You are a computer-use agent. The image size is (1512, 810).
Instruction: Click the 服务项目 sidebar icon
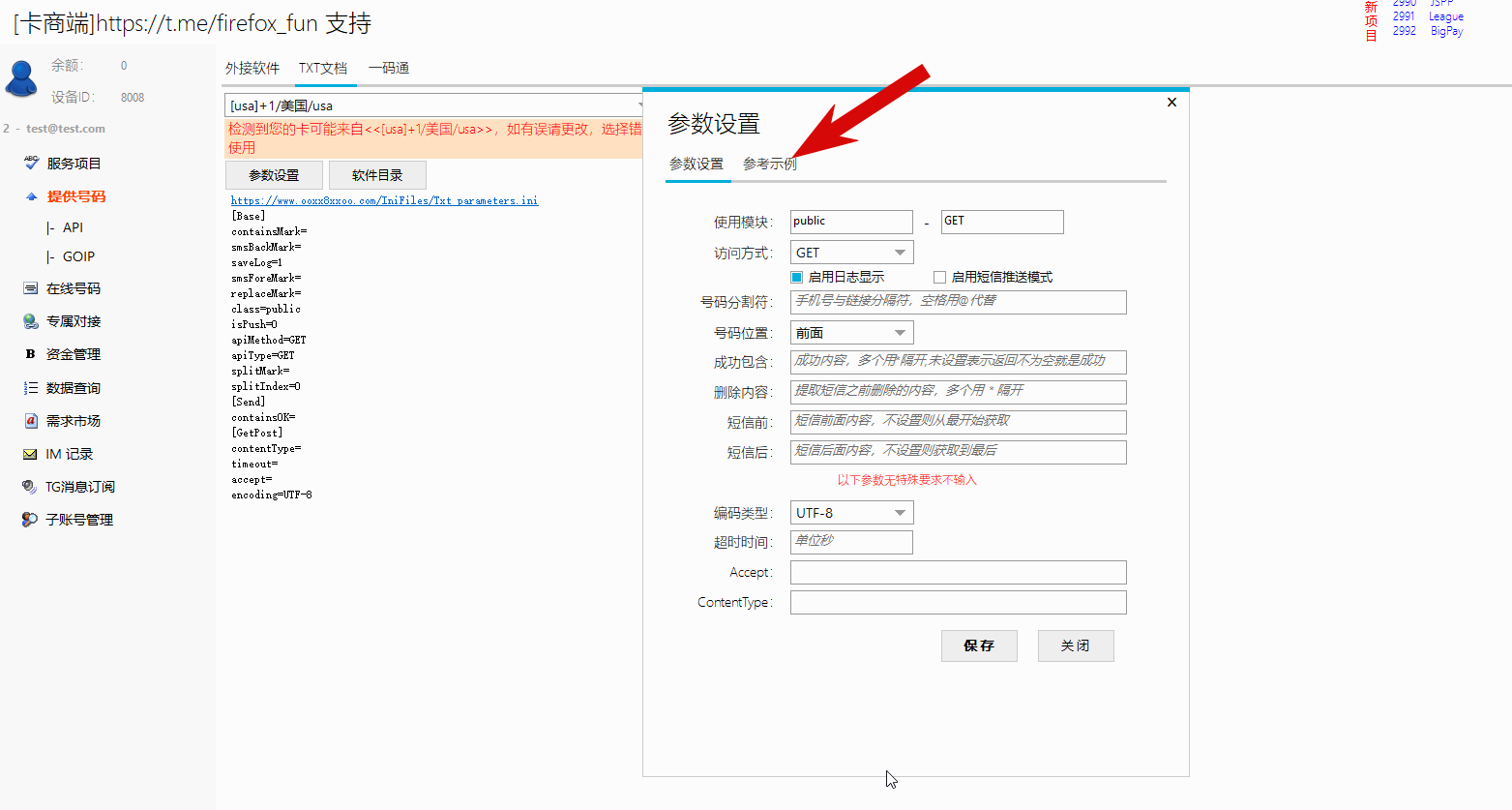coord(31,163)
